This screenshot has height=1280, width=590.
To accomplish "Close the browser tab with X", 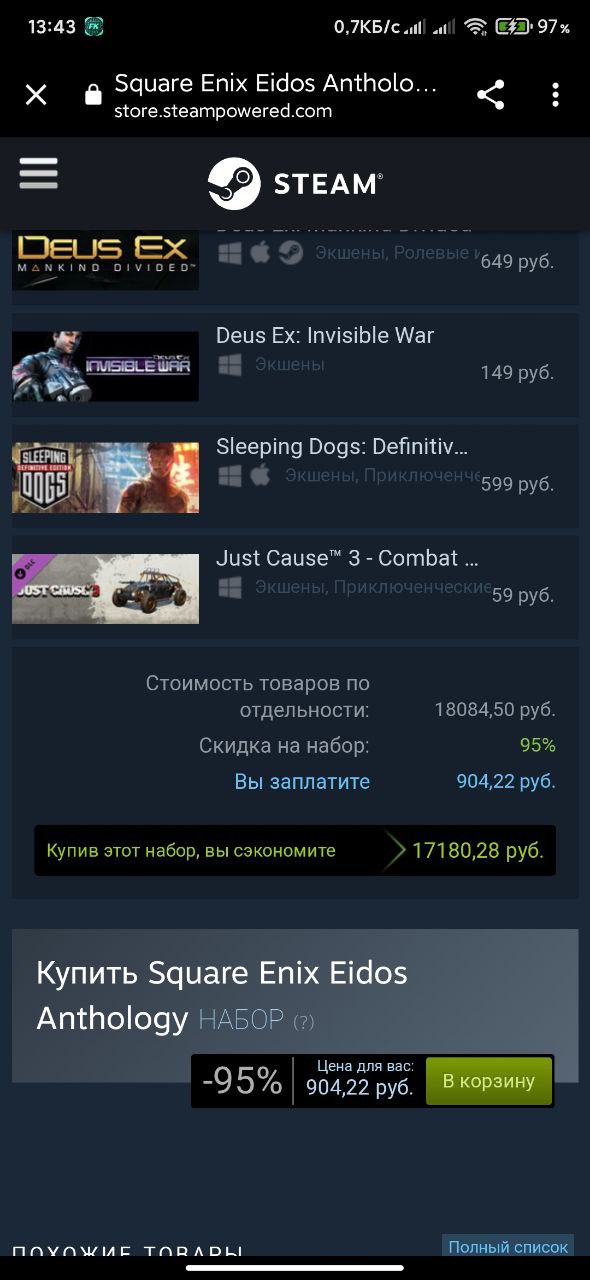I will pyautogui.click(x=36, y=95).
